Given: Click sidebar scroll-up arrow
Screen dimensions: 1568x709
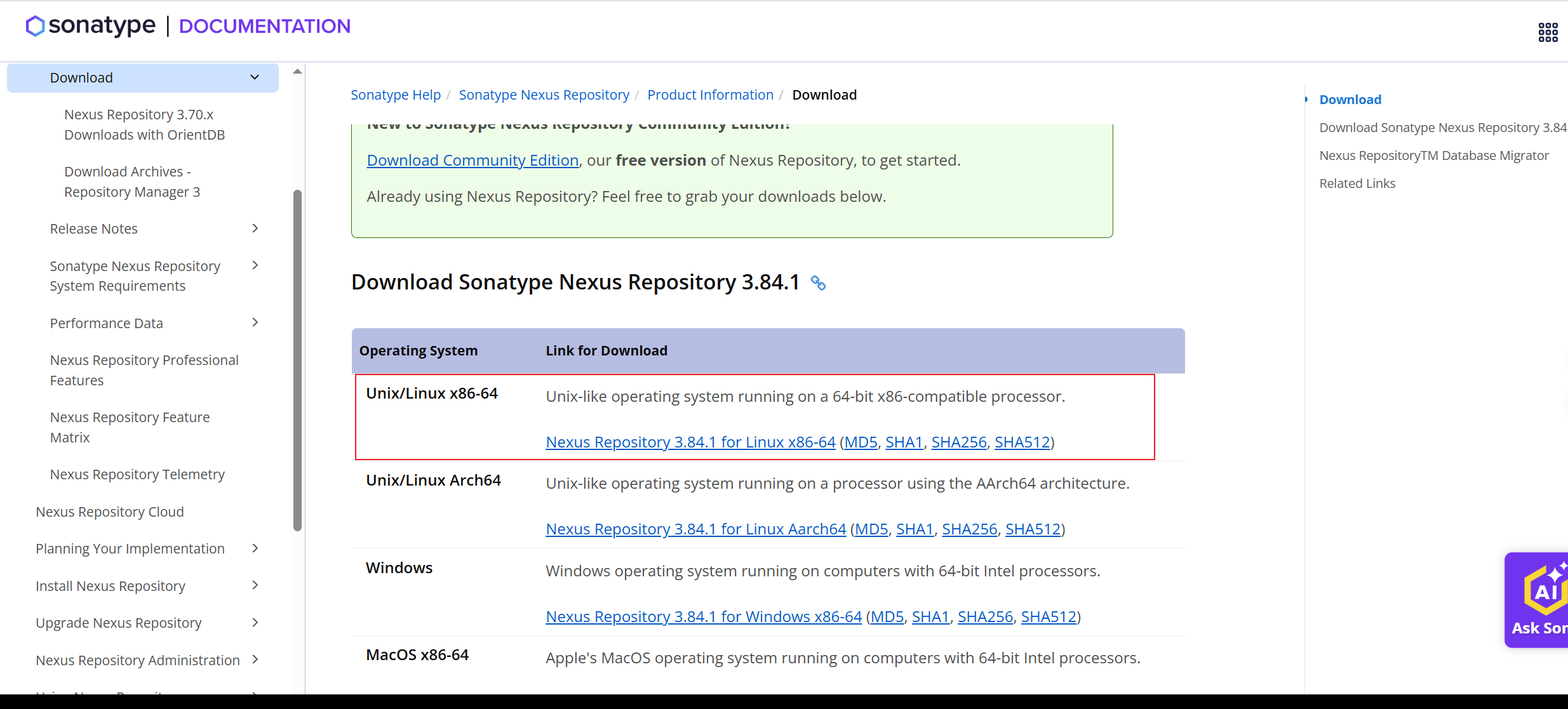Looking at the screenshot, I should pyautogui.click(x=297, y=72).
